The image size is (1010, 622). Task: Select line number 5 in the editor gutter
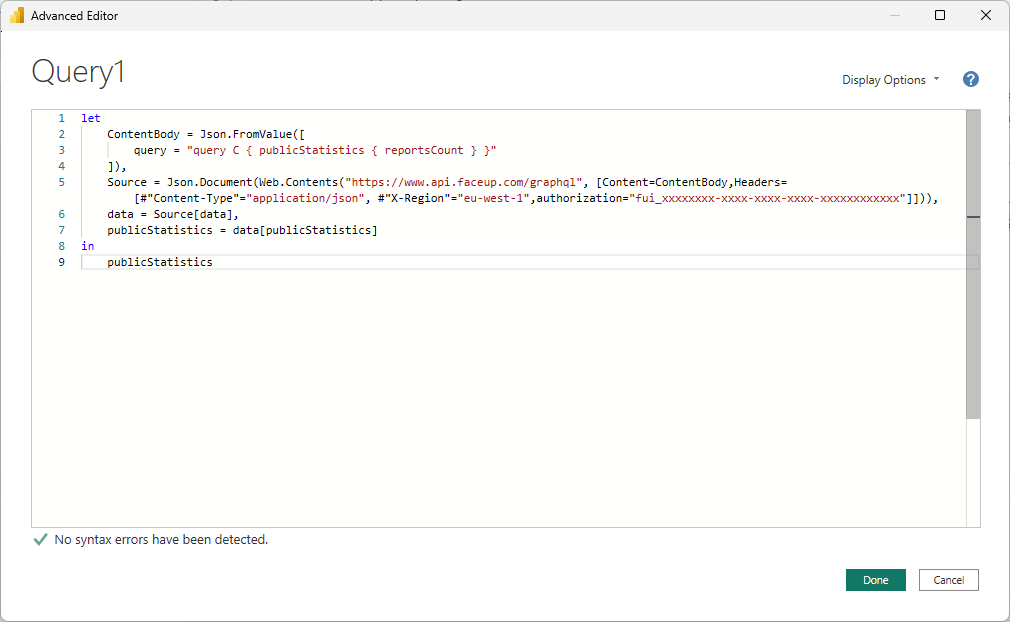[x=61, y=181]
